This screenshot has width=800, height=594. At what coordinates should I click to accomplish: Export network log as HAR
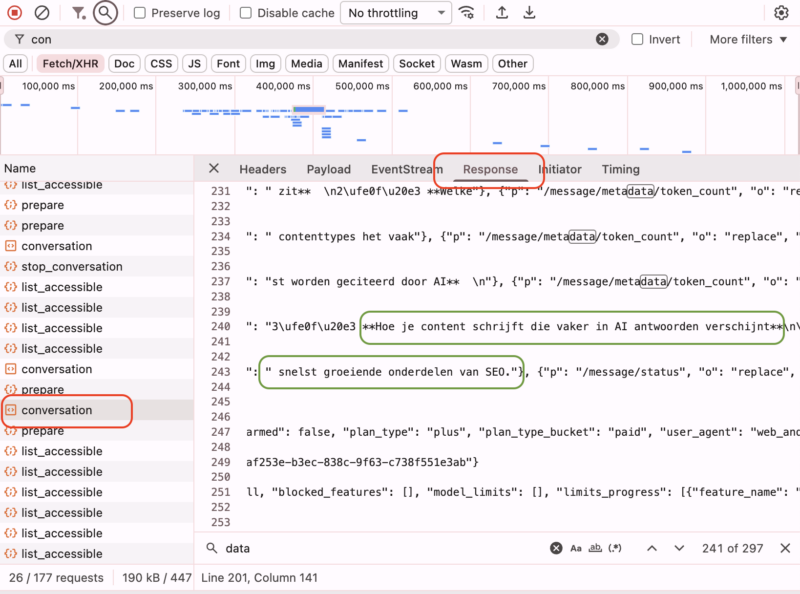[x=530, y=13]
